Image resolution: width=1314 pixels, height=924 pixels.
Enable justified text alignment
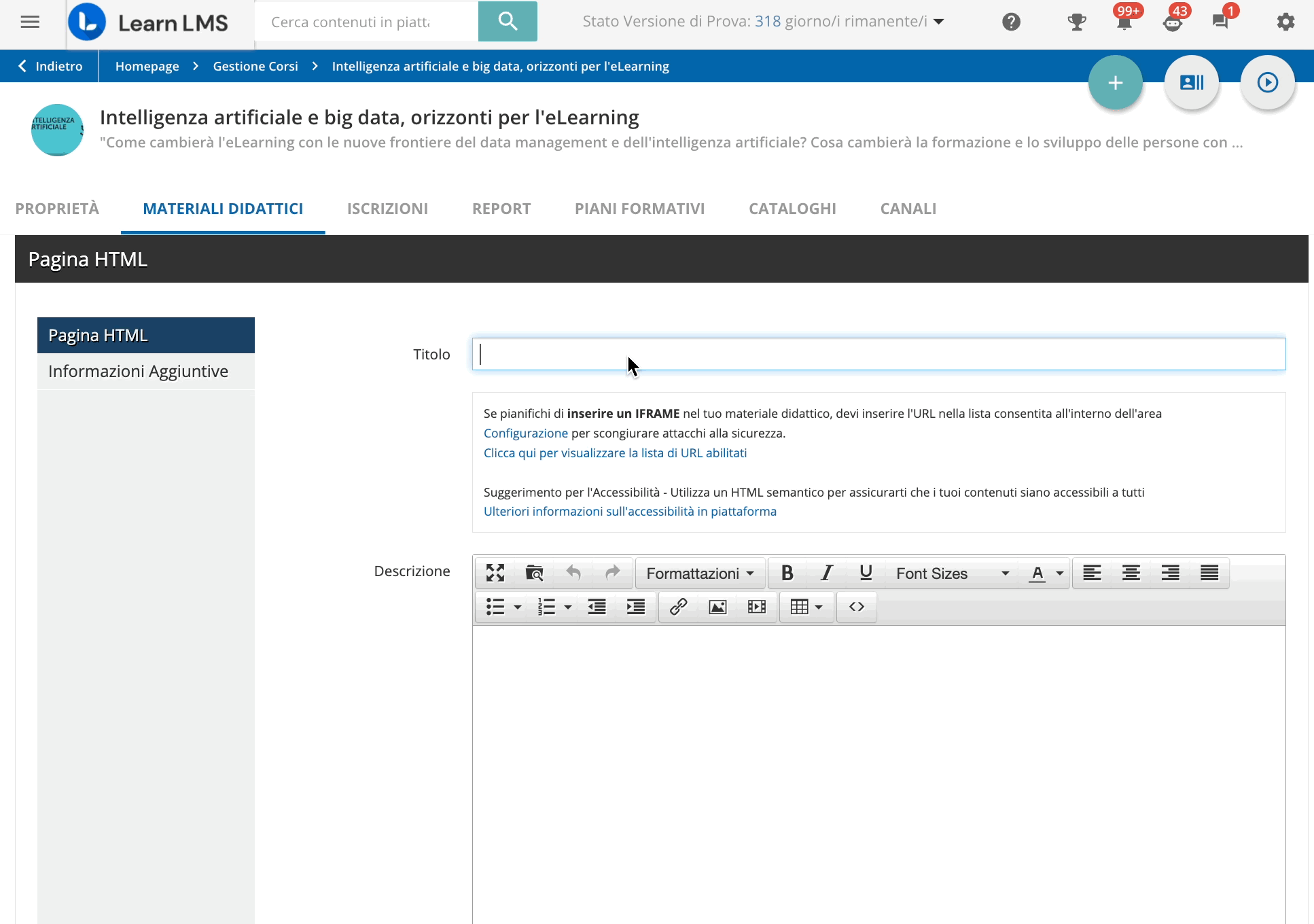click(1209, 573)
